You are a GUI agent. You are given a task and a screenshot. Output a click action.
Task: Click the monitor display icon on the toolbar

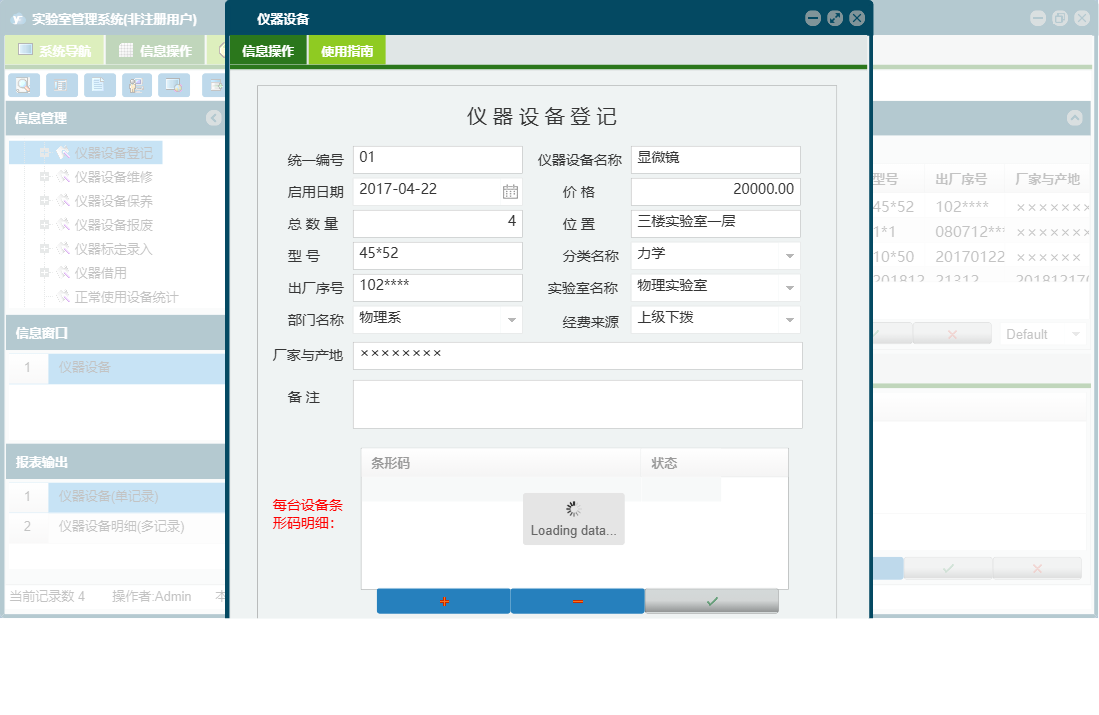tap(173, 85)
